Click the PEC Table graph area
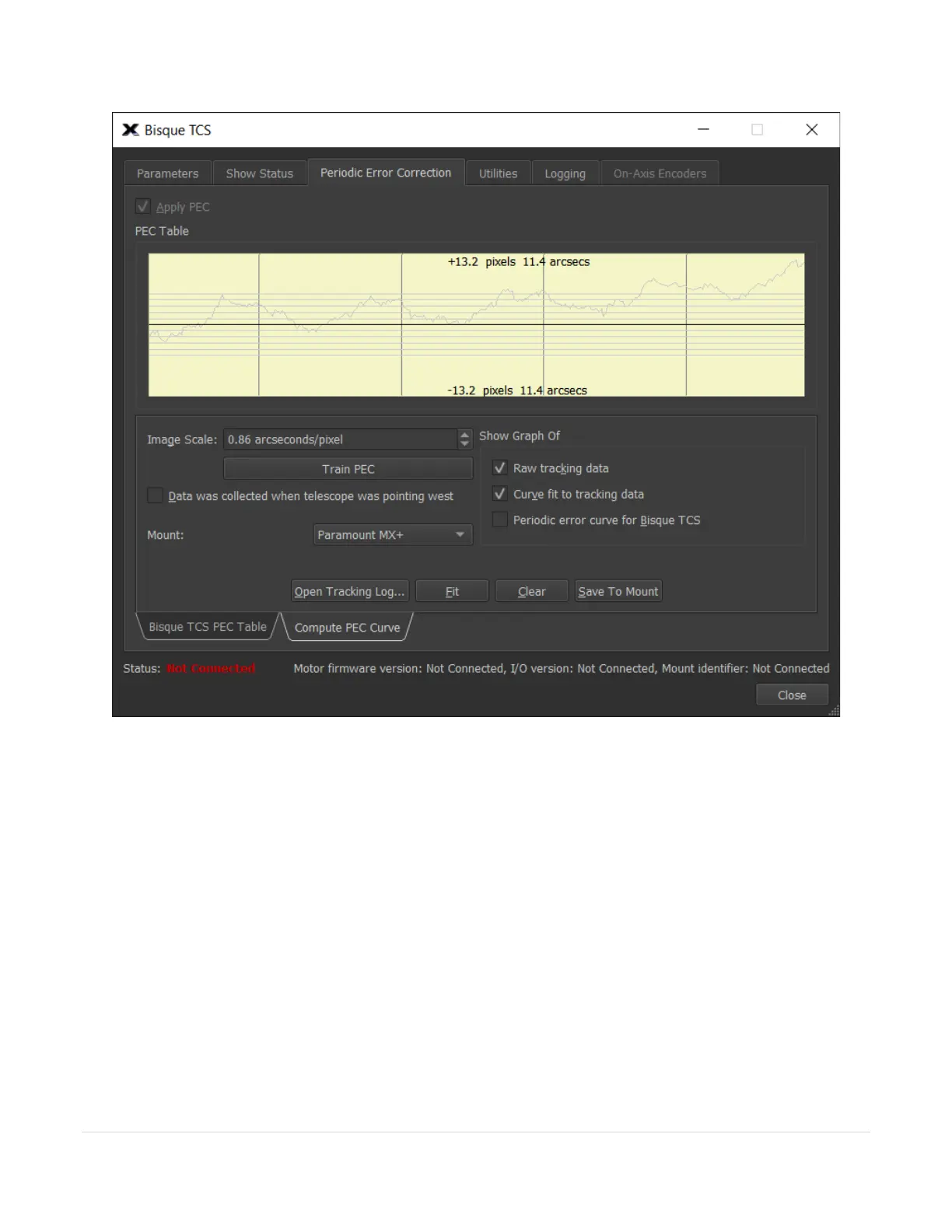The height and width of the screenshot is (1232, 952). pos(477,325)
